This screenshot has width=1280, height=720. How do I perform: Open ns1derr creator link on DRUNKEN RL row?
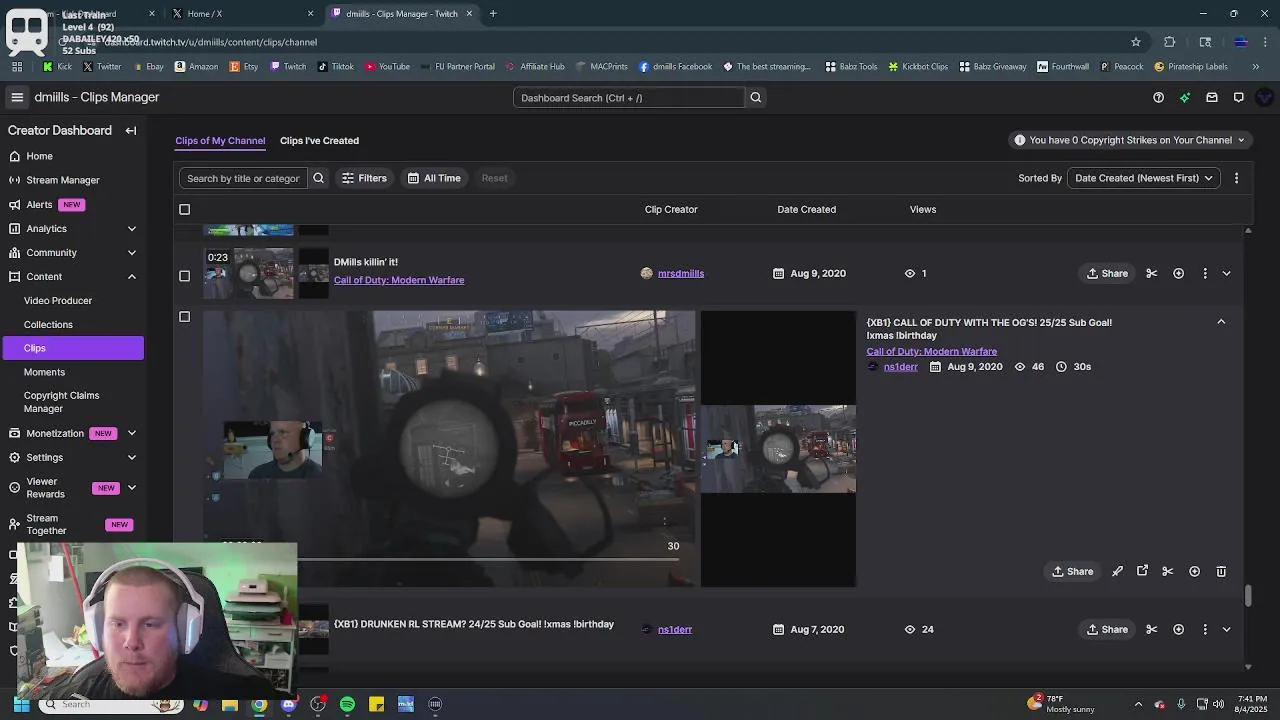click(675, 629)
